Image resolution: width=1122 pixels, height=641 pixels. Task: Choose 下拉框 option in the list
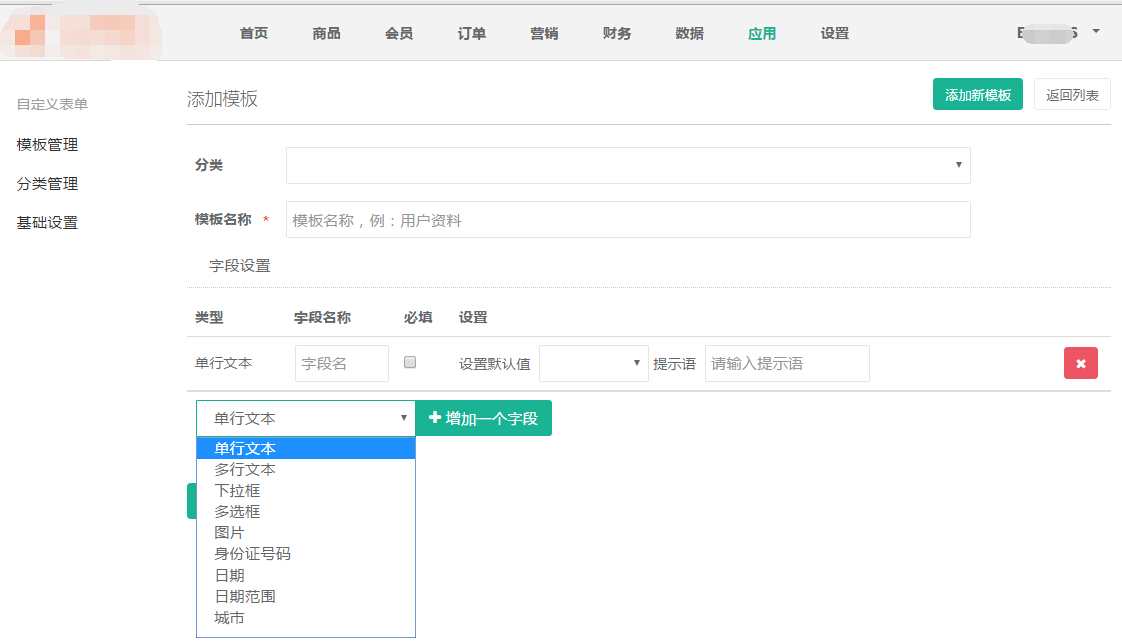(238, 491)
